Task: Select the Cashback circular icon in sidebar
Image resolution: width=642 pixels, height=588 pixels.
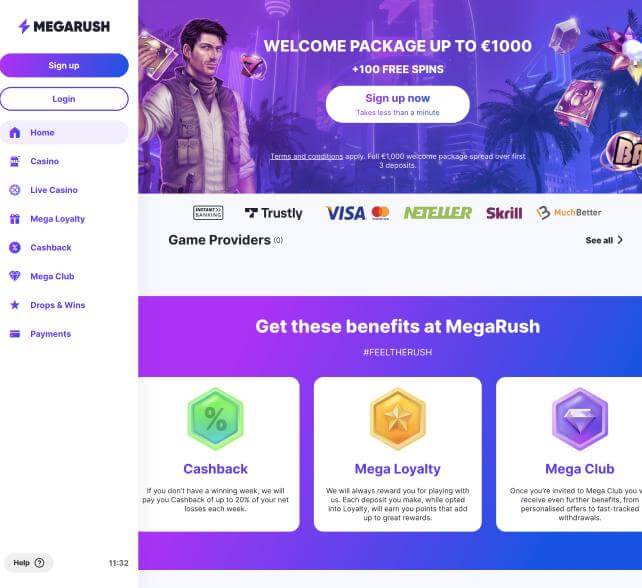Action: click(15, 247)
